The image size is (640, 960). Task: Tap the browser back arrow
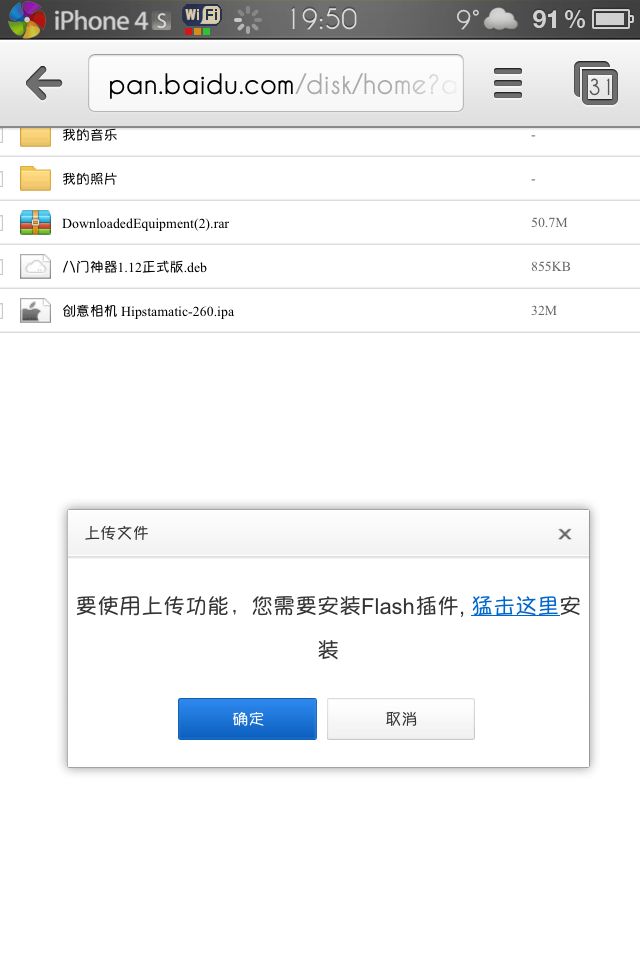[44, 83]
